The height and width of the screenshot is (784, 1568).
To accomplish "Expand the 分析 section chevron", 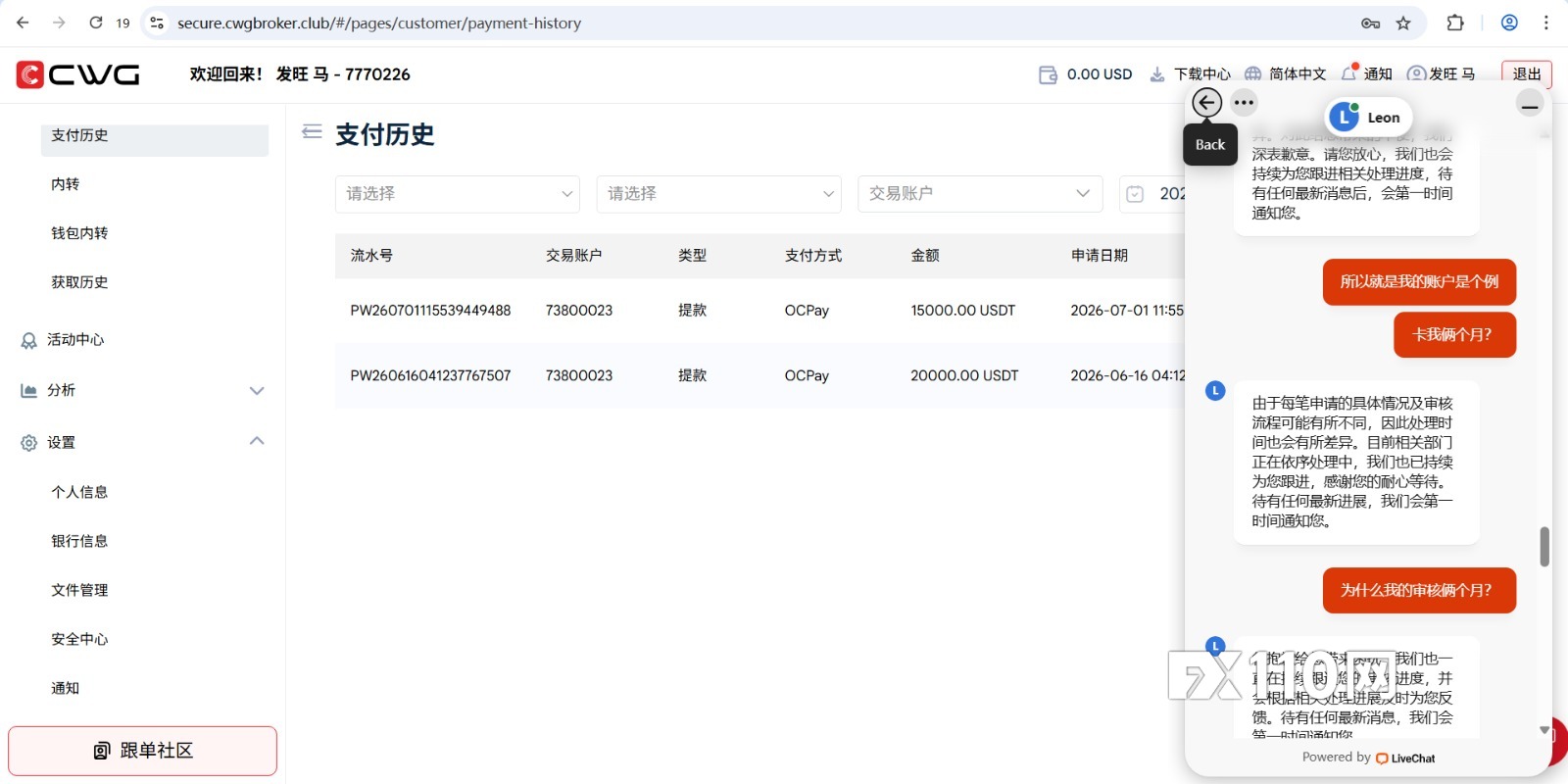I will coord(257,390).
